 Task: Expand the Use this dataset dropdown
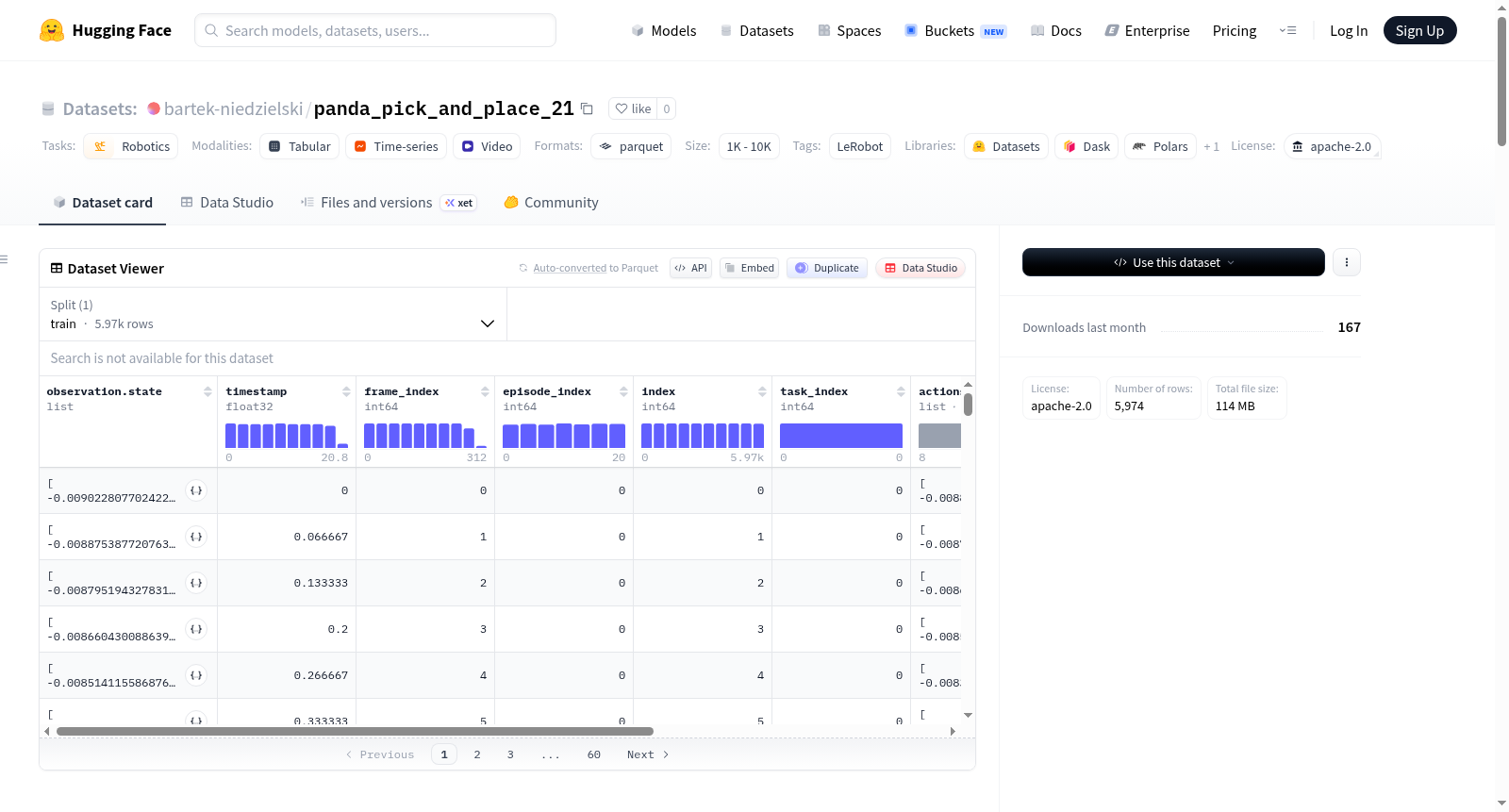pos(1173,262)
